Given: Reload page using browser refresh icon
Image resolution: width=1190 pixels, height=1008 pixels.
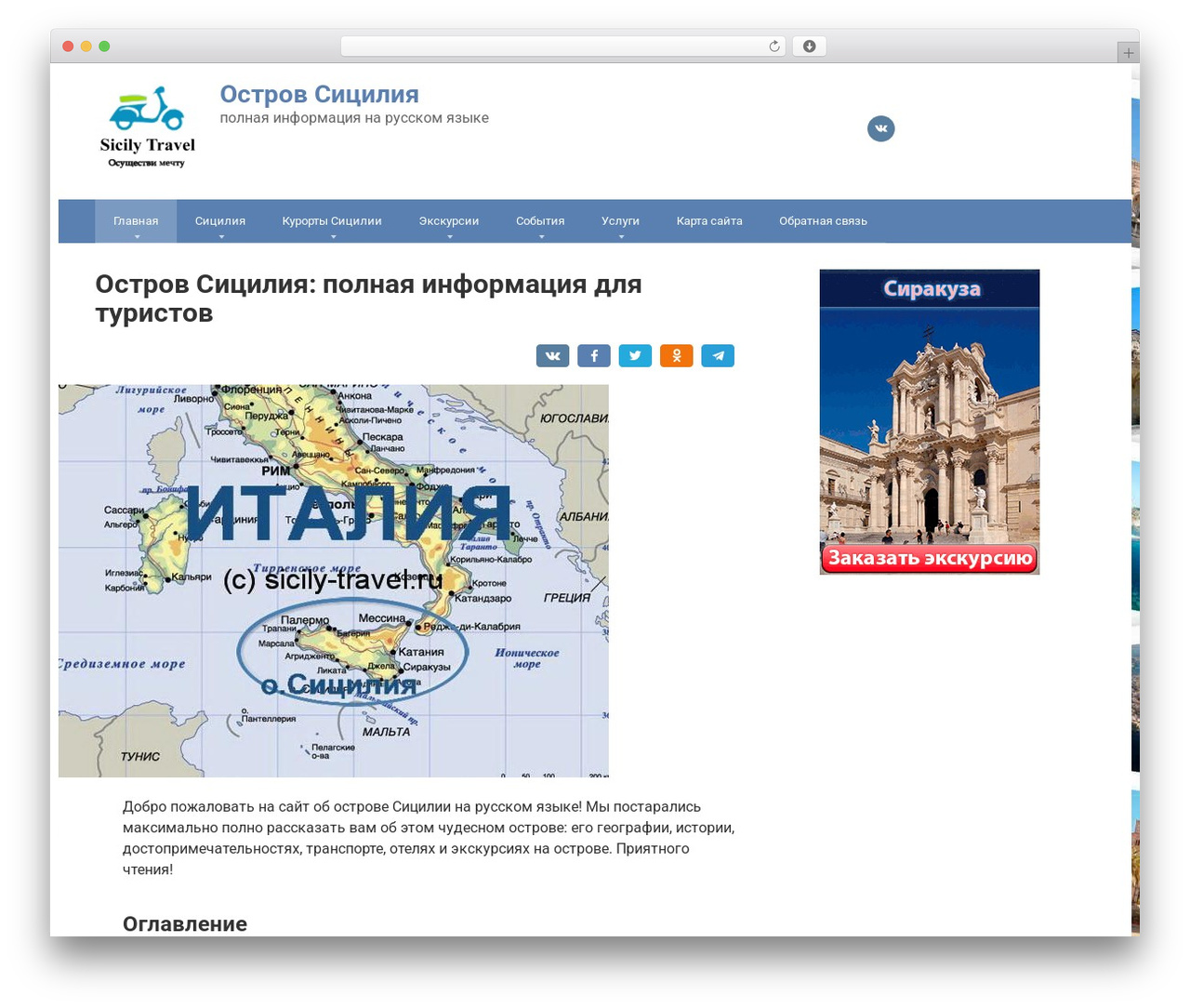Looking at the screenshot, I should (773, 46).
